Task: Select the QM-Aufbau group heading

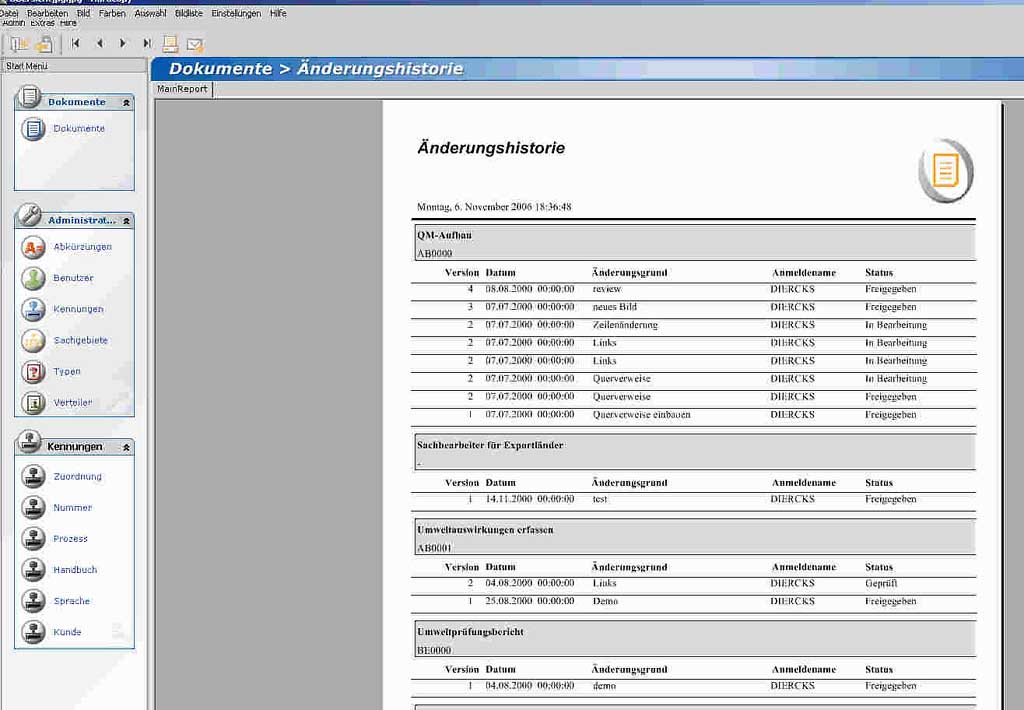Action: (x=444, y=235)
